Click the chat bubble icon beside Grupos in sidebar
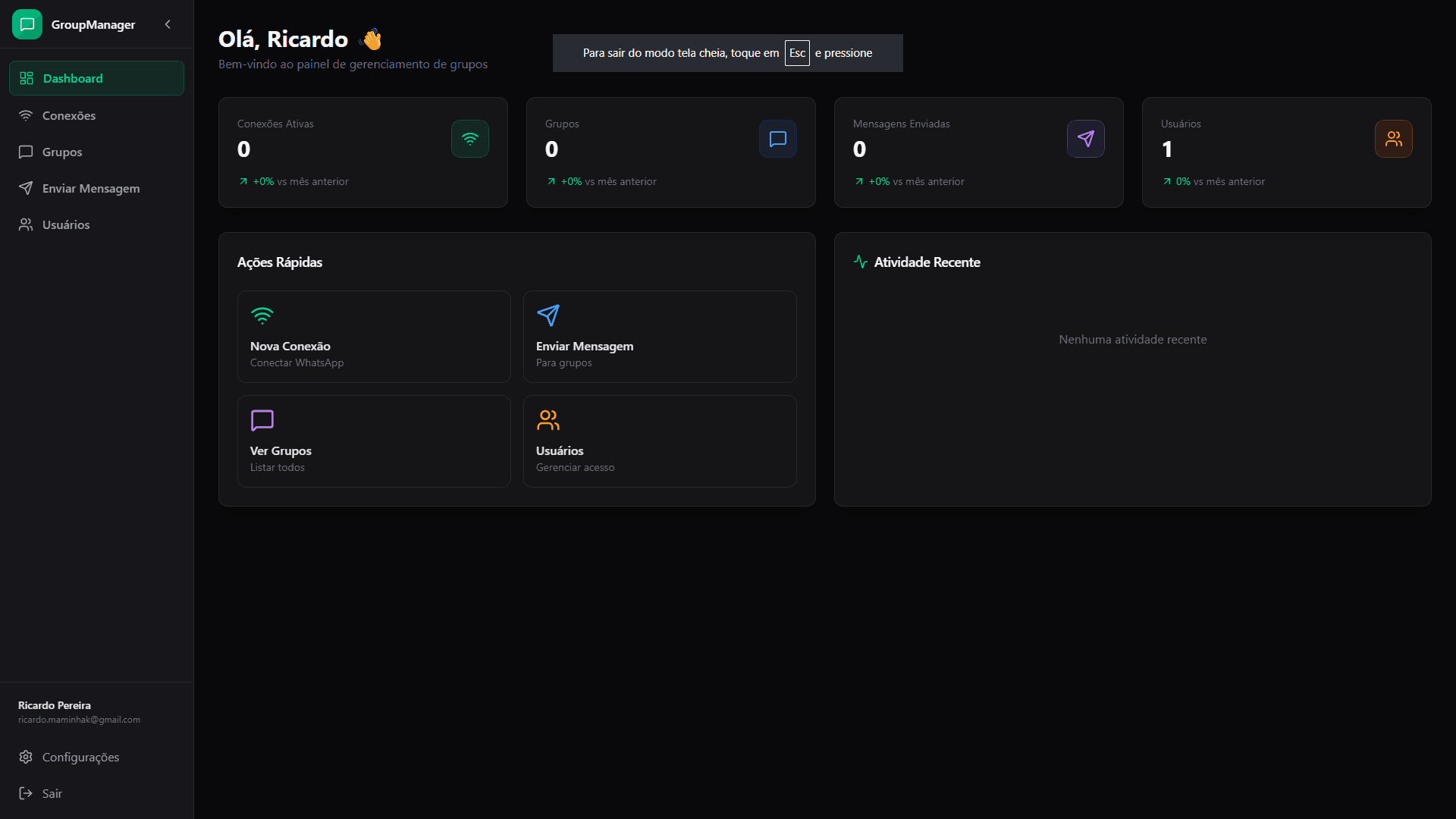1456x819 pixels. [26, 152]
